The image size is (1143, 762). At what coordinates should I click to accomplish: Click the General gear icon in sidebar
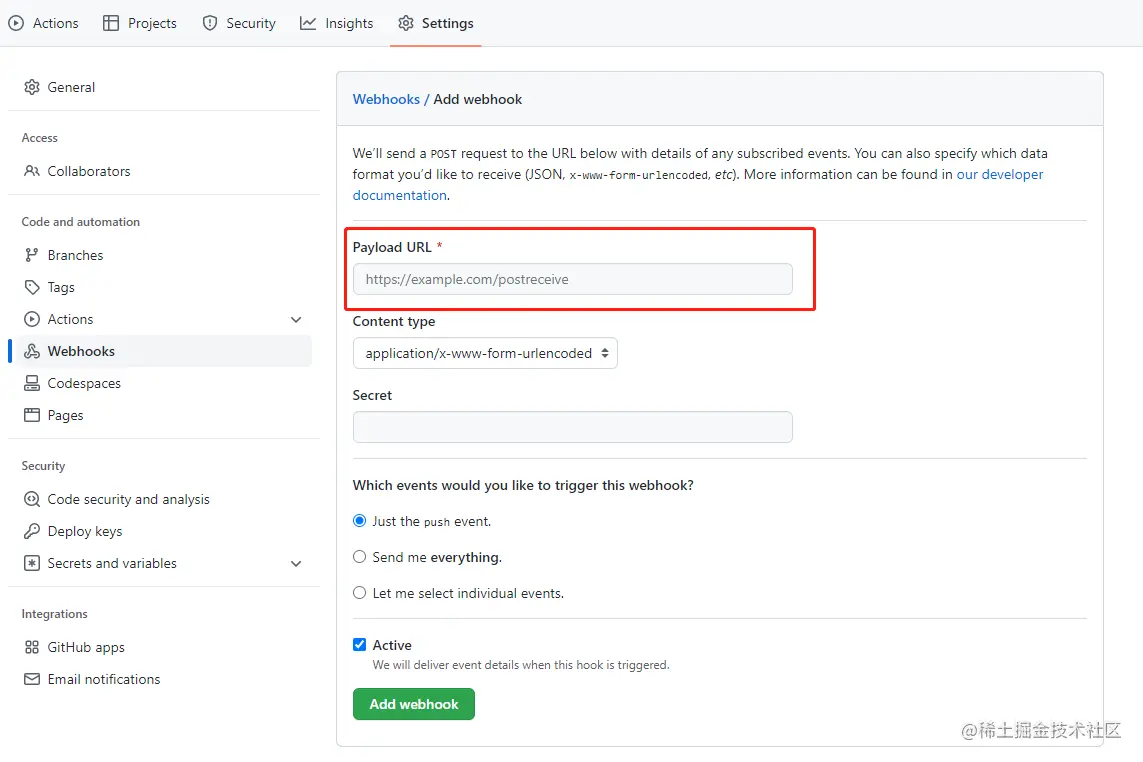32,88
